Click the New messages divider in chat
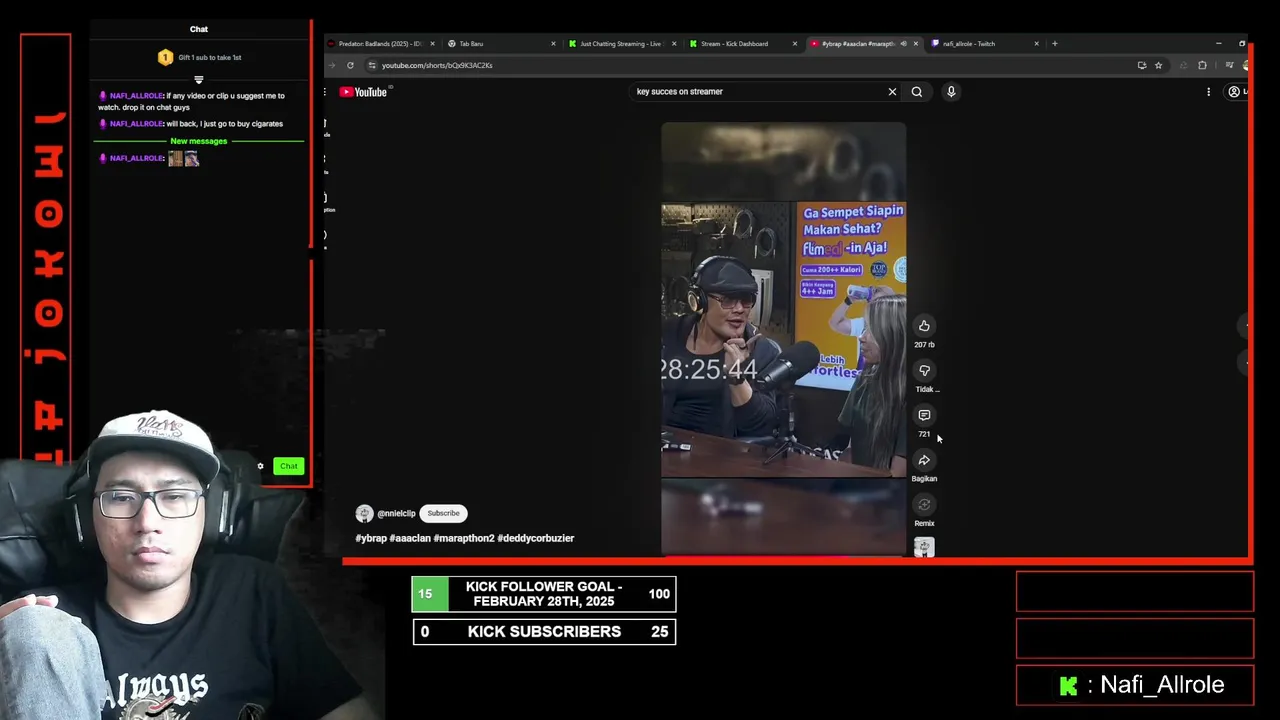The image size is (1280, 720). (x=199, y=141)
